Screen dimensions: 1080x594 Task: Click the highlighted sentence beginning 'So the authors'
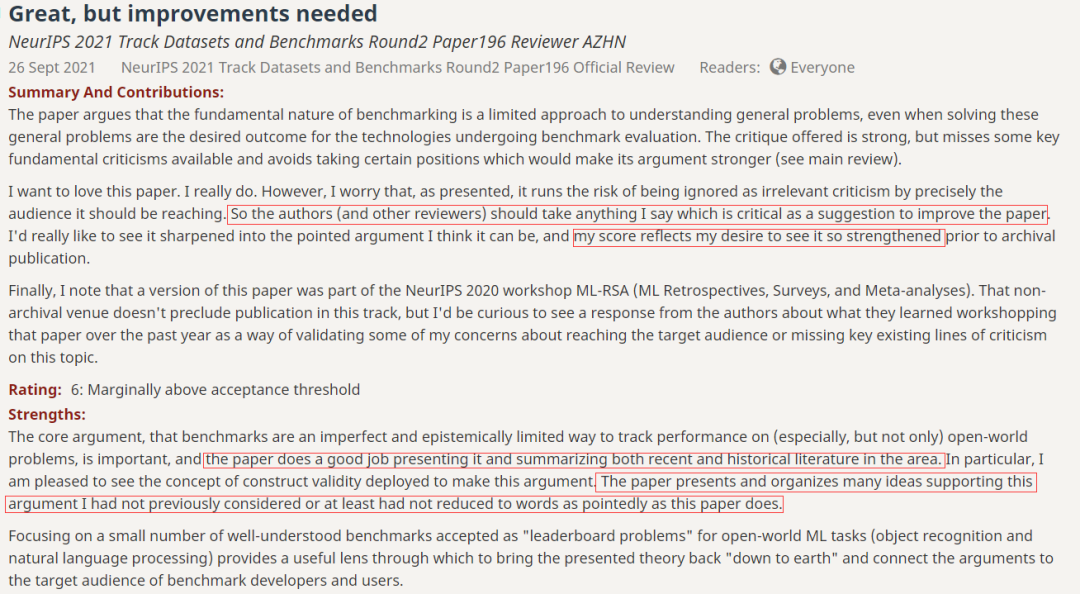(x=638, y=214)
